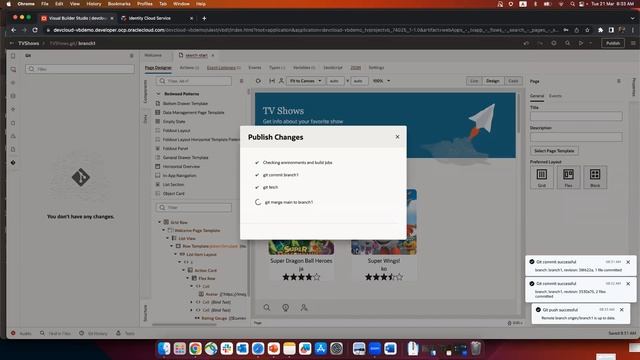Screen dimensions: 640x360
Task: Collapse the Grid Row tree node
Action: tap(160, 222)
